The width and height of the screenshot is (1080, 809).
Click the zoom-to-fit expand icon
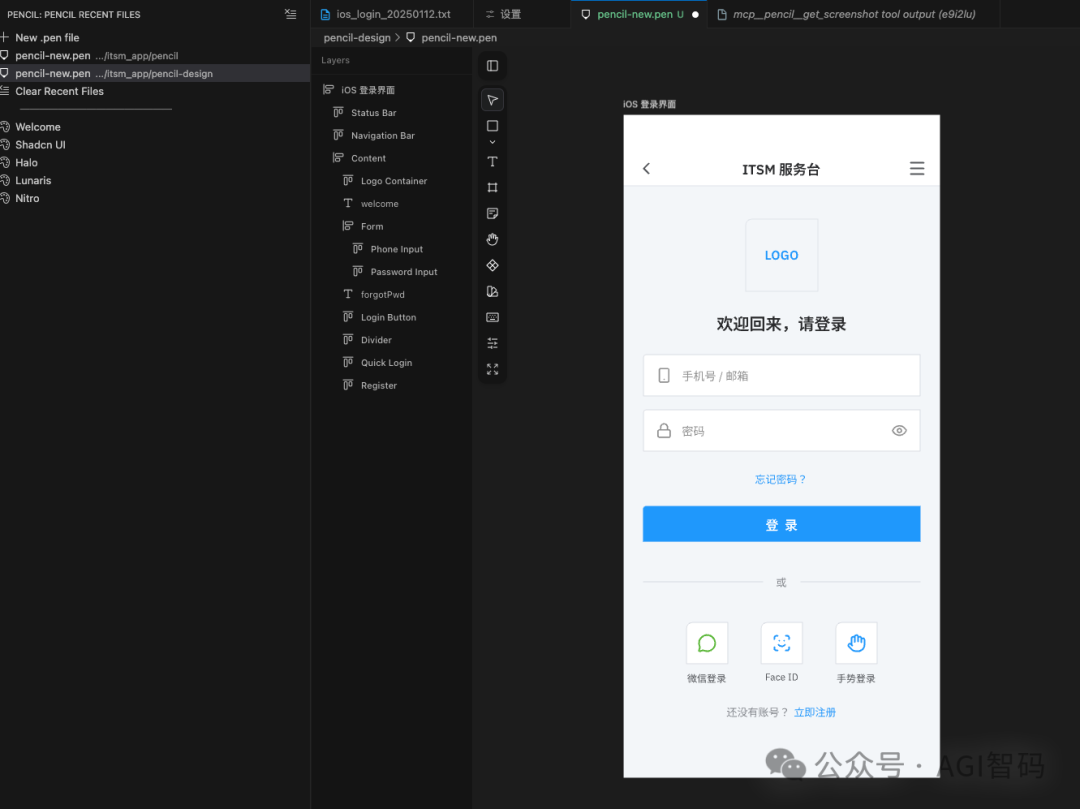pyautogui.click(x=492, y=369)
